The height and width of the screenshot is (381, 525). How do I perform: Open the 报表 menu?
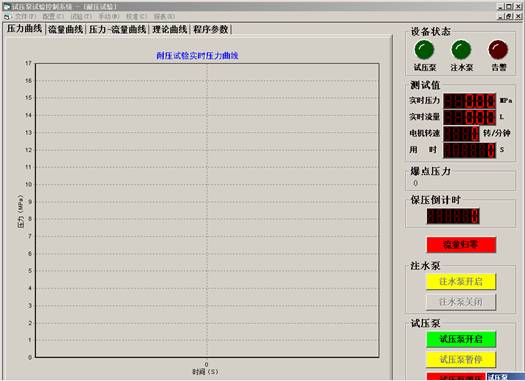click(164, 16)
